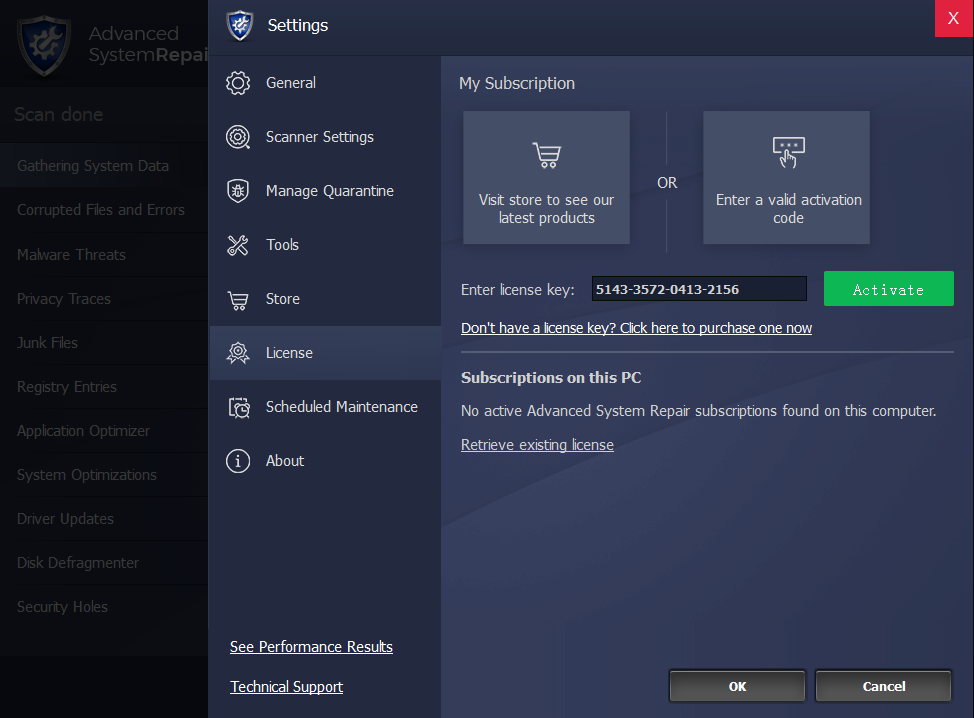This screenshot has height=718, width=974.
Task: Click the No active subscriptions found message
Action: pos(698,411)
